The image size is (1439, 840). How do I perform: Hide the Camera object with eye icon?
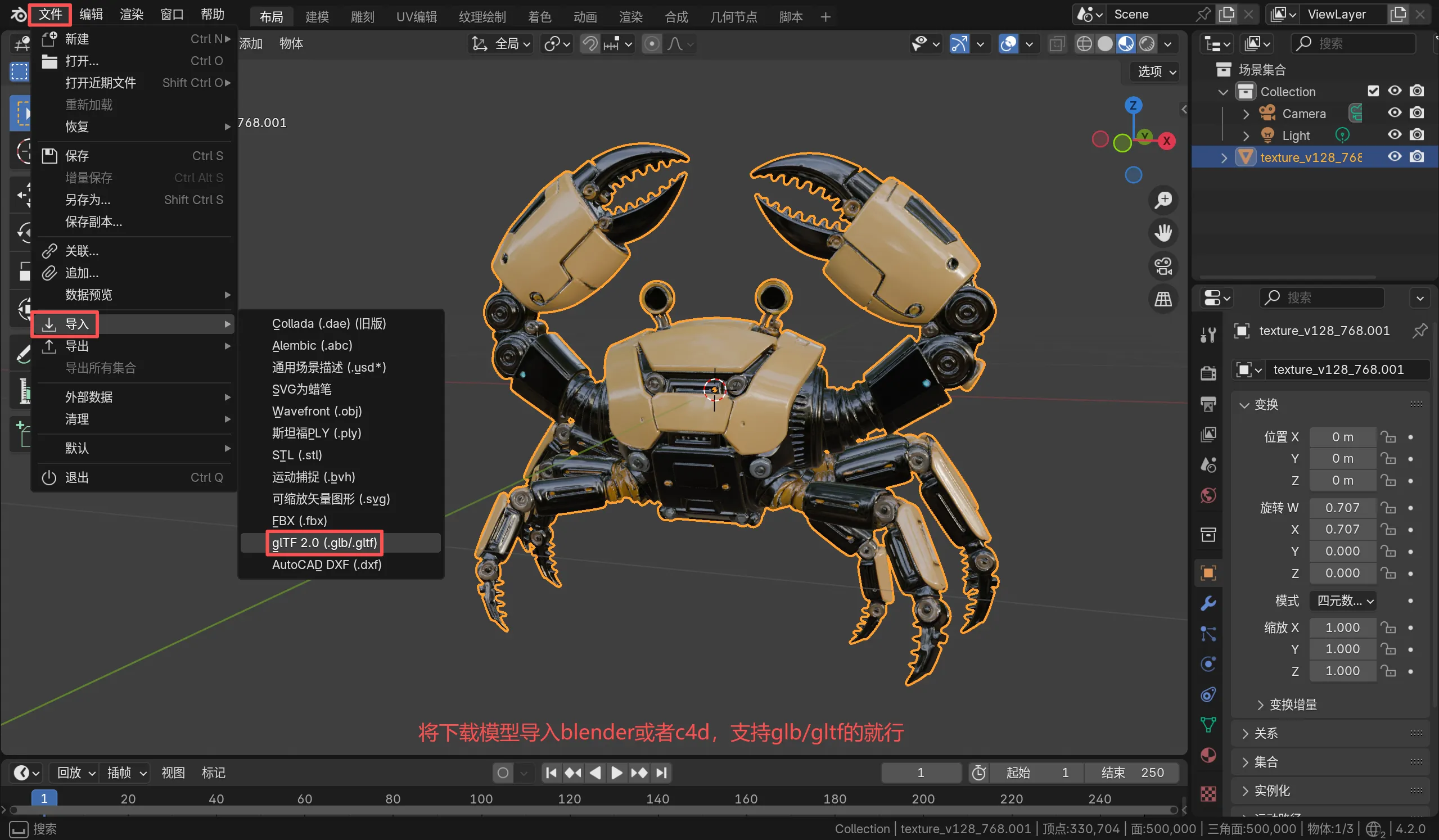pyautogui.click(x=1395, y=113)
